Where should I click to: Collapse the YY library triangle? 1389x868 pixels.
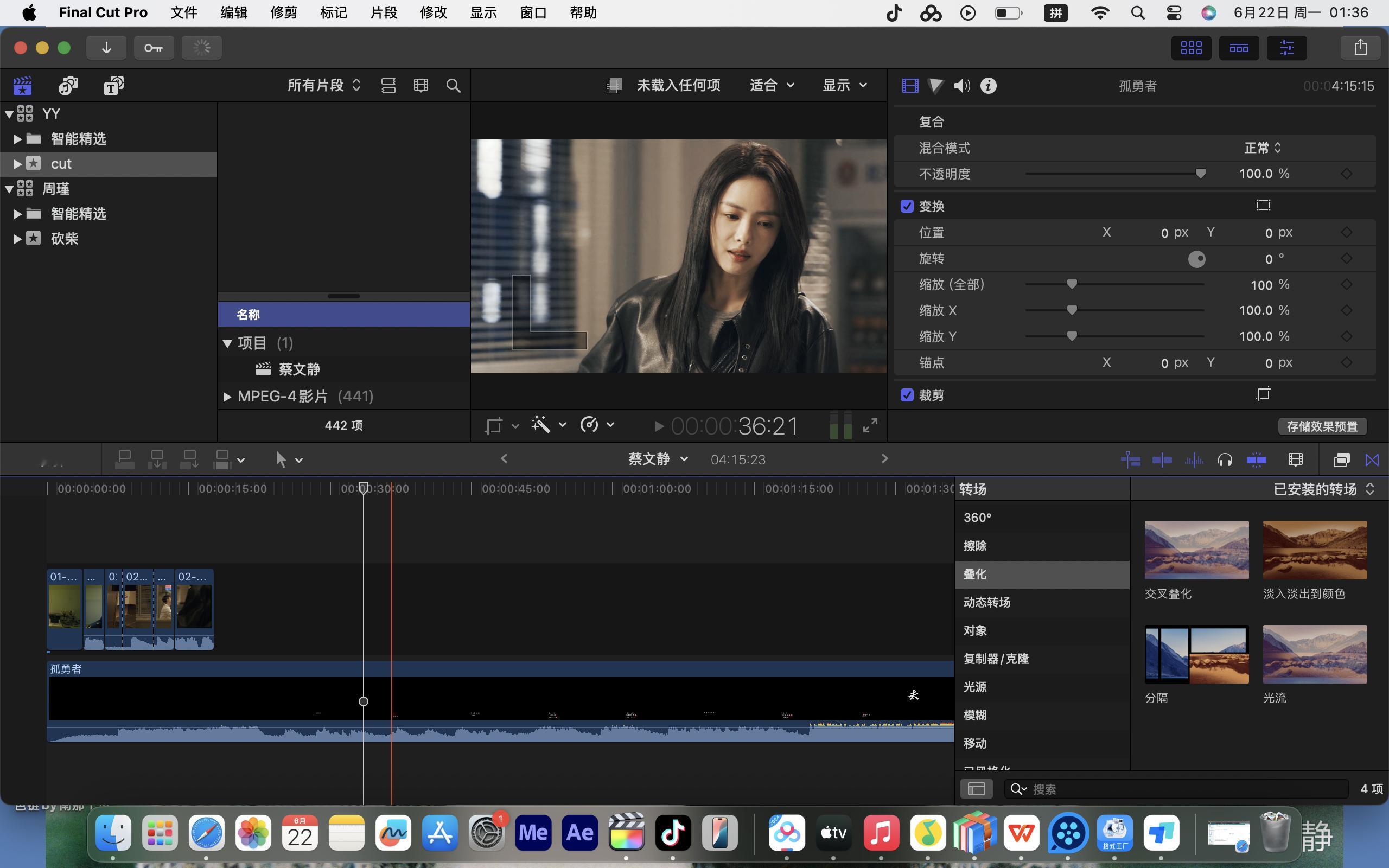click(x=9, y=114)
